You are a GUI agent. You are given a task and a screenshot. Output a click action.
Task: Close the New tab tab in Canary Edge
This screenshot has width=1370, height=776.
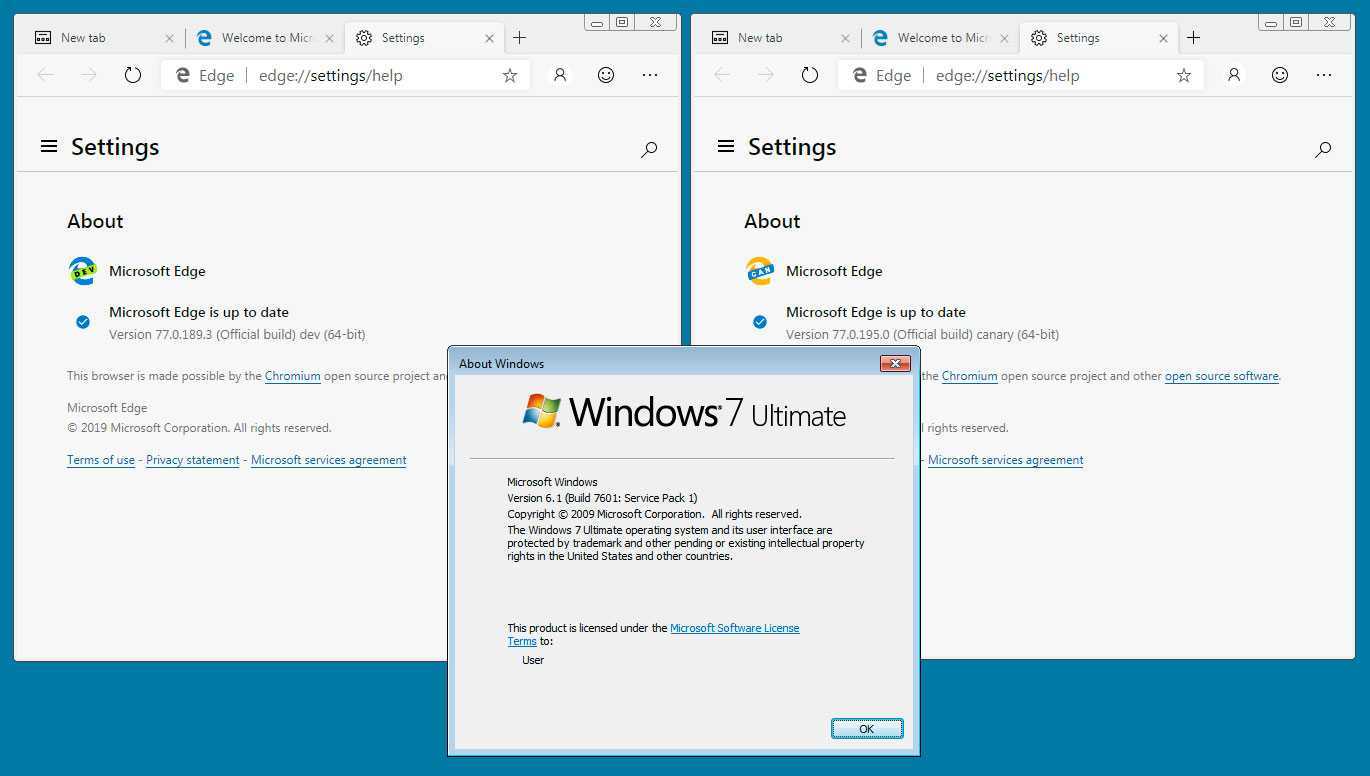tap(846, 39)
